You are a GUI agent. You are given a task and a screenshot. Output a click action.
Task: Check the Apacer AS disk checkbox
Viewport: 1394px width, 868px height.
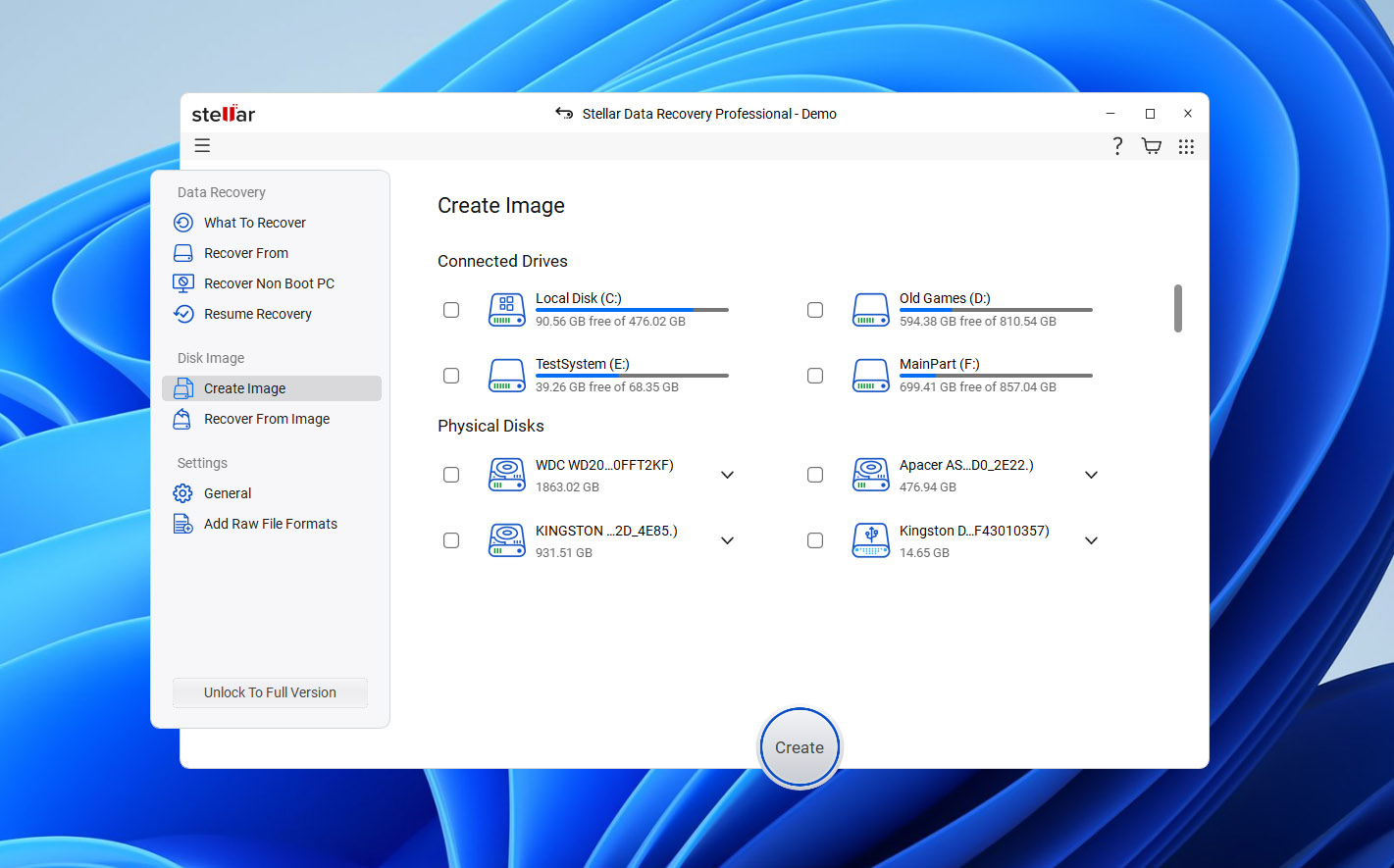815,475
